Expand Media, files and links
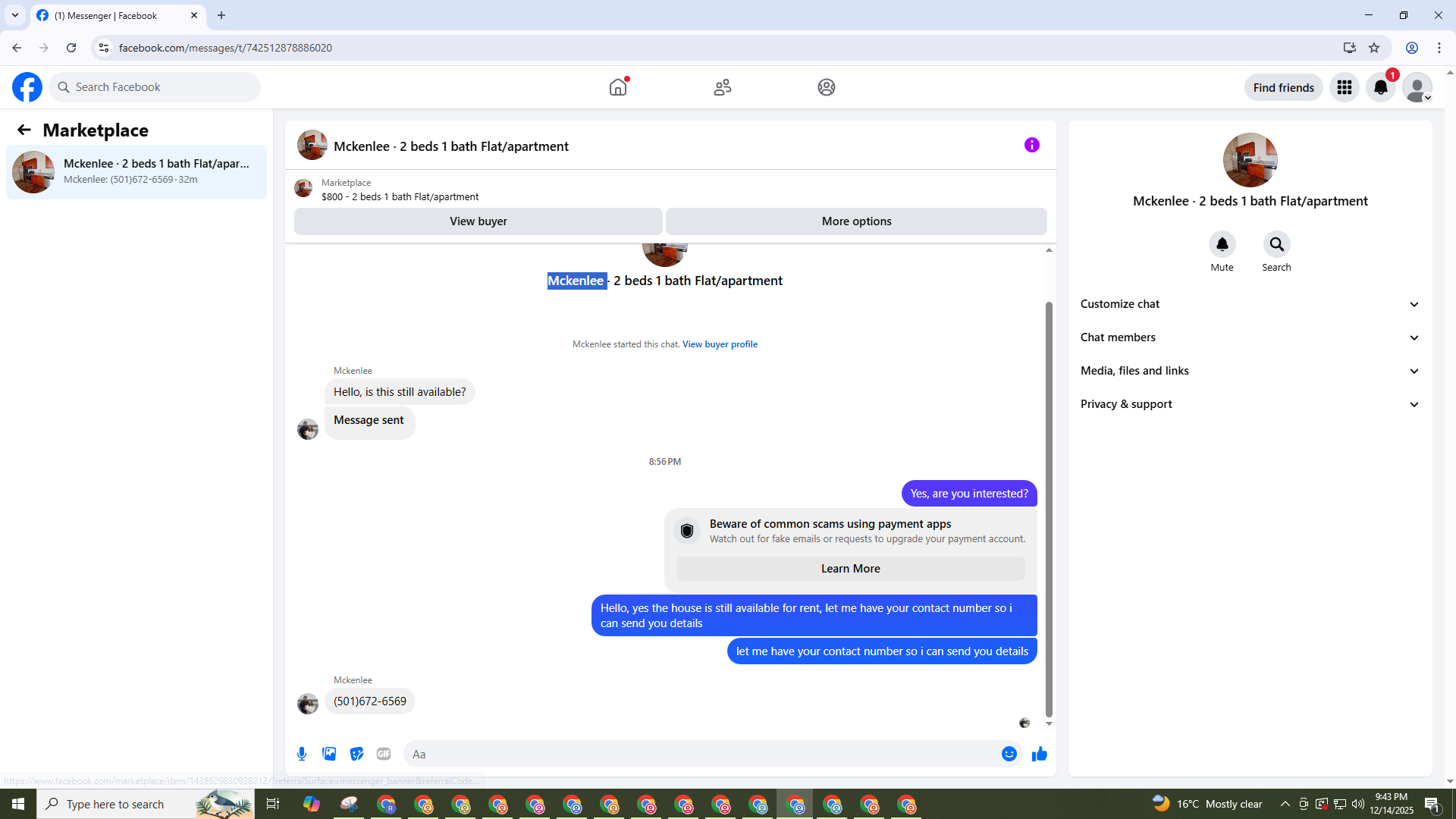The width and height of the screenshot is (1456, 819). [1249, 371]
